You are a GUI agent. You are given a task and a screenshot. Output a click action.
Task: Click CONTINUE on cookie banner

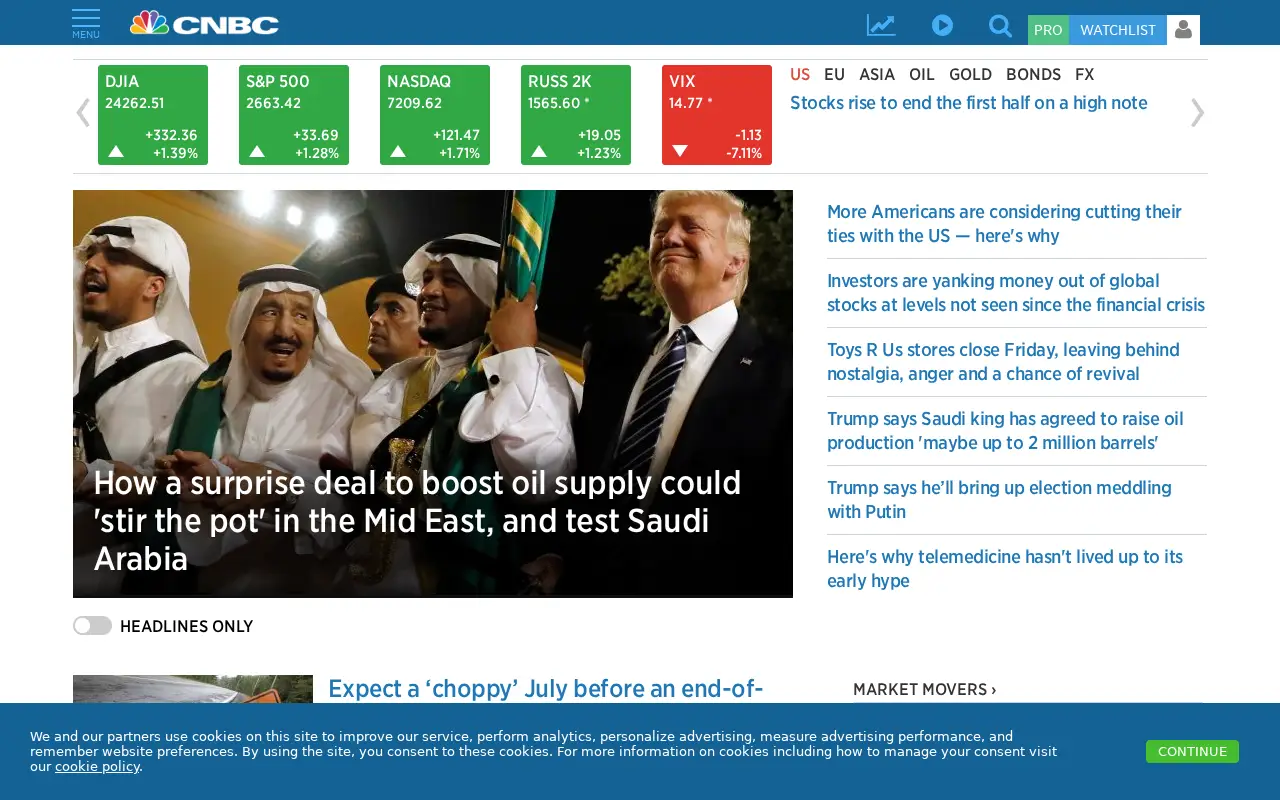tap(1192, 751)
